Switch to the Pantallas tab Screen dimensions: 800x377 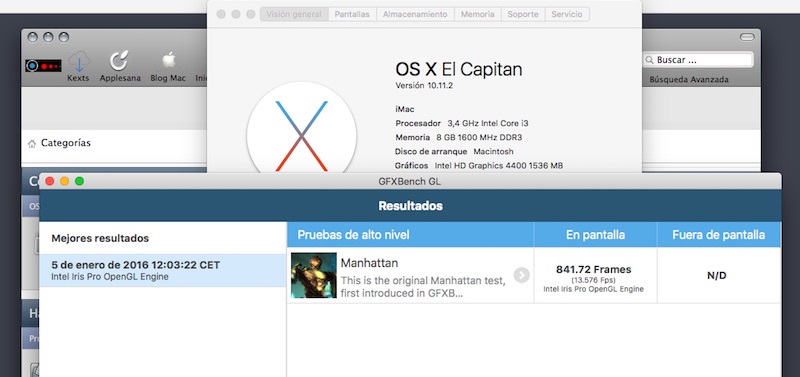[x=352, y=14]
